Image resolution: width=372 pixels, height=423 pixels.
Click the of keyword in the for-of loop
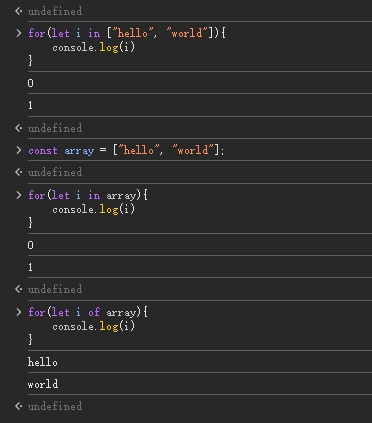coord(94,312)
